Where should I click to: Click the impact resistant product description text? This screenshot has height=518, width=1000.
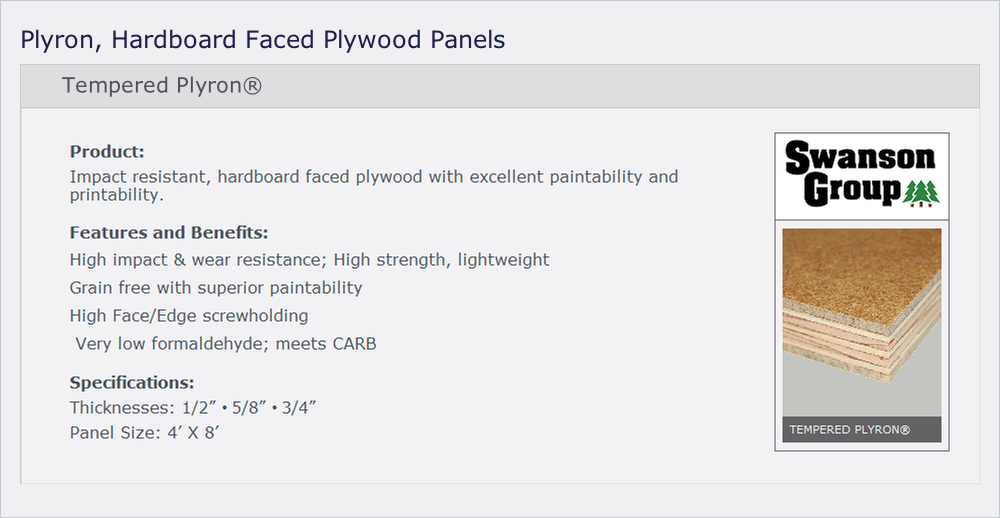click(374, 186)
